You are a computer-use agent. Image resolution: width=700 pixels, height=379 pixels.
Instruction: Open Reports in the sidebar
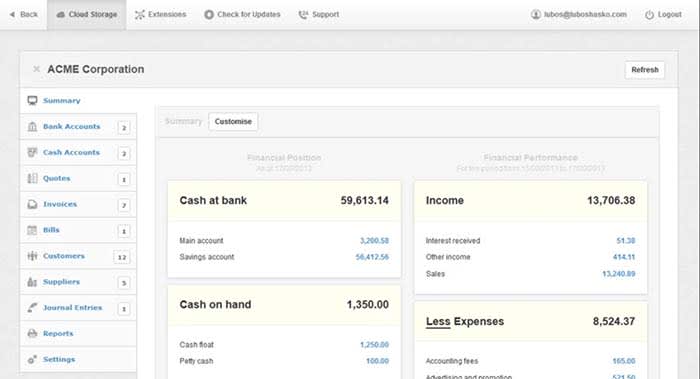pos(78,333)
